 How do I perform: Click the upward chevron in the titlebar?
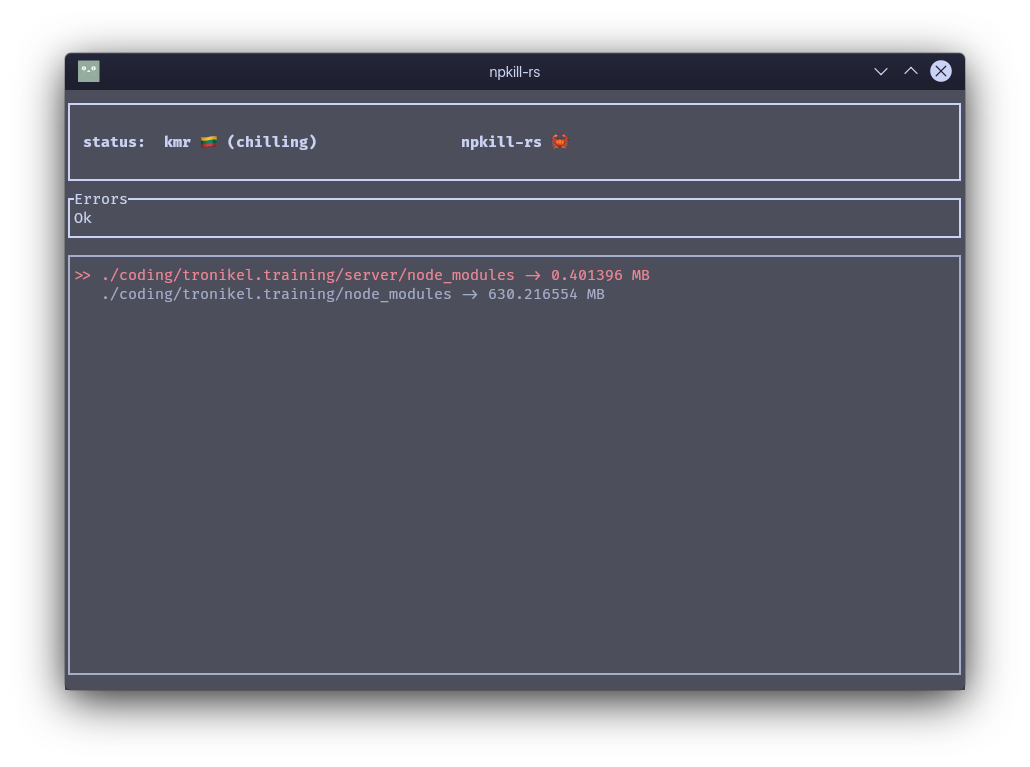911,71
